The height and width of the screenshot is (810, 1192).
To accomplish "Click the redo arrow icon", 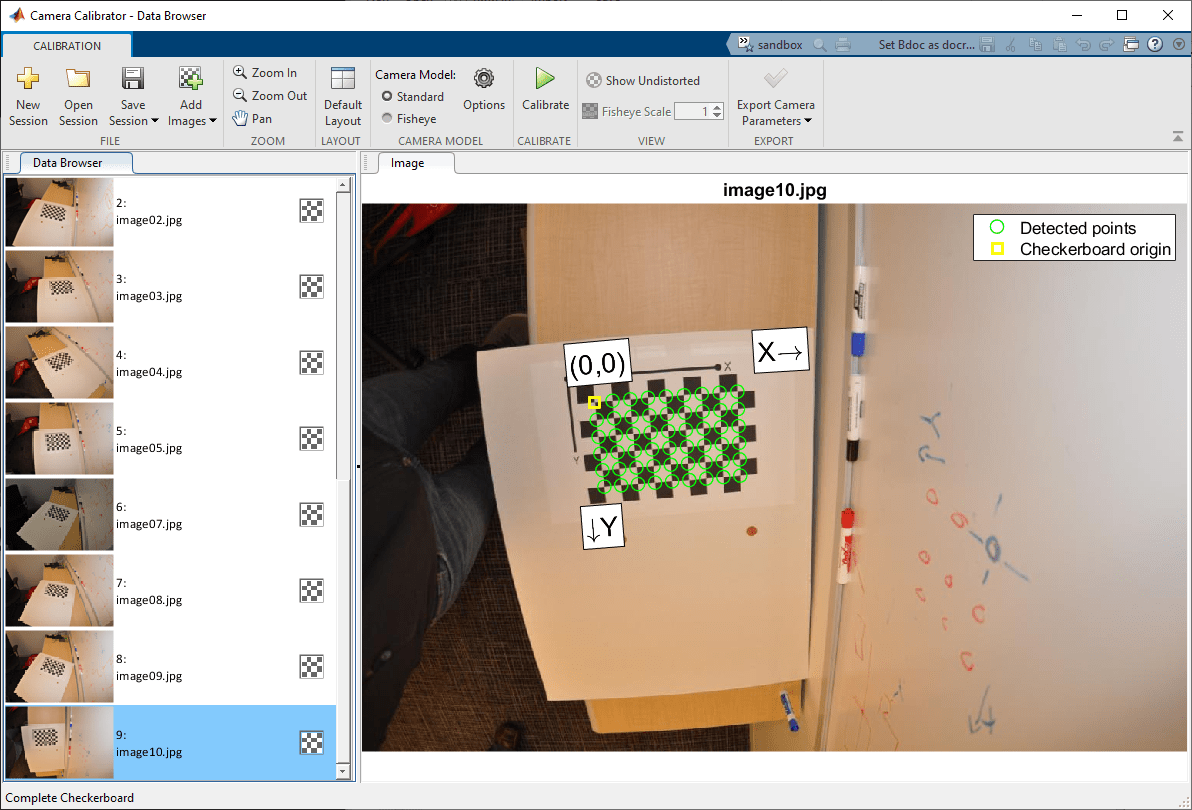I will coord(1107,45).
